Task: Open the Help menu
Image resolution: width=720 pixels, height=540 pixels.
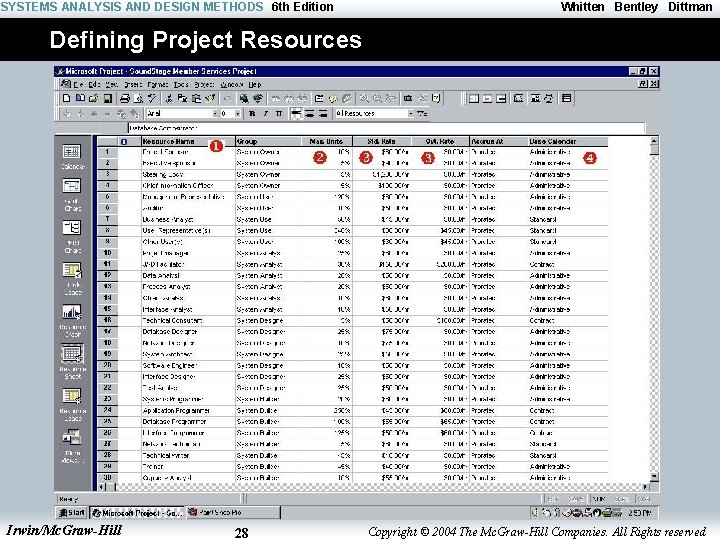Action: [255, 84]
